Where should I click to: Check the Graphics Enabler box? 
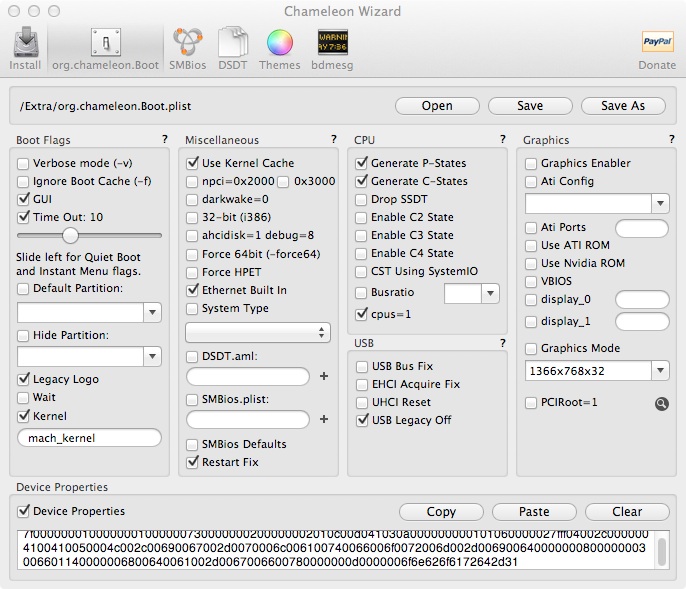[531, 164]
